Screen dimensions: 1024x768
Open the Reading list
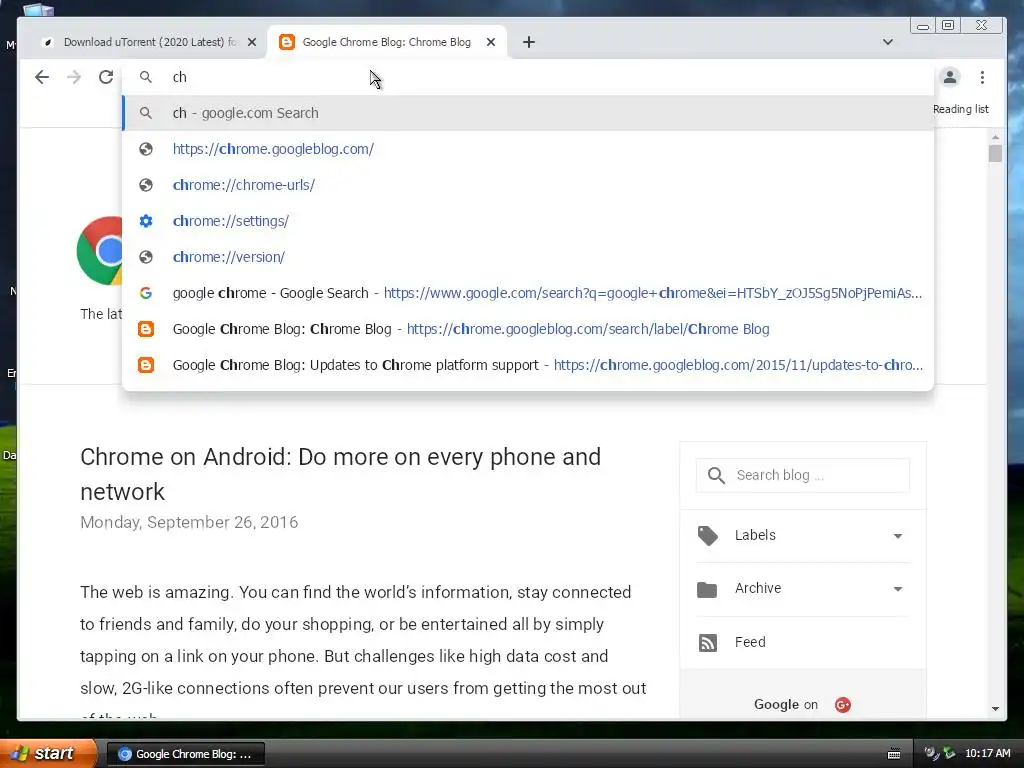pyautogui.click(x=960, y=109)
